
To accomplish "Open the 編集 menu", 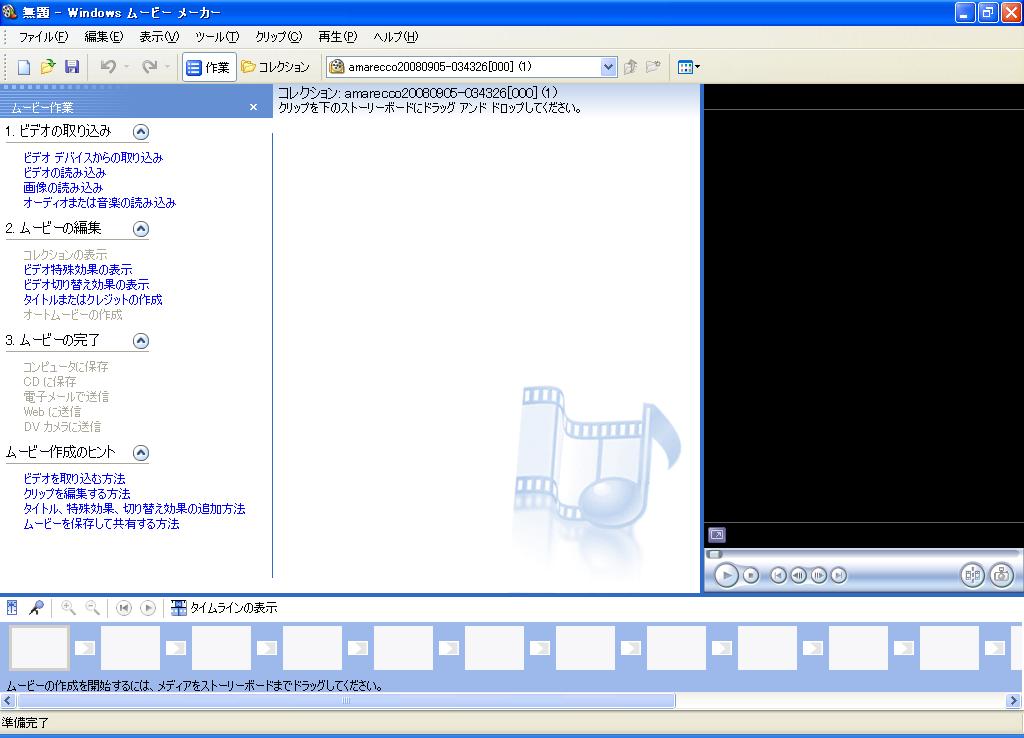I will click(x=103, y=37).
